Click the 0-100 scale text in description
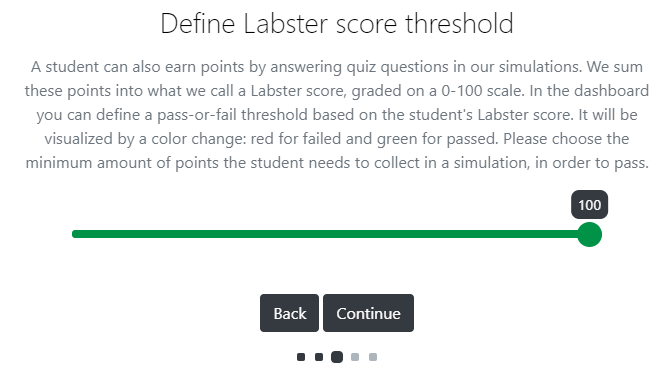The image size is (665, 372). pos(482,91)
